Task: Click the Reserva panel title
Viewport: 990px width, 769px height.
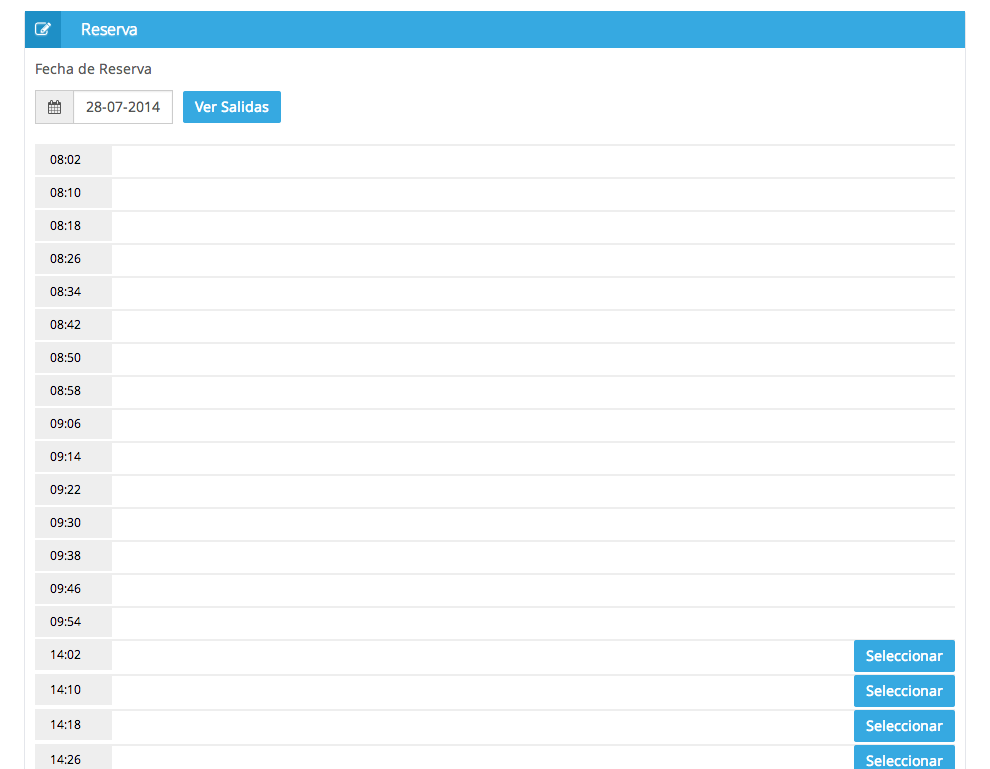Action: pyautogui.click(x=109, y=30)
